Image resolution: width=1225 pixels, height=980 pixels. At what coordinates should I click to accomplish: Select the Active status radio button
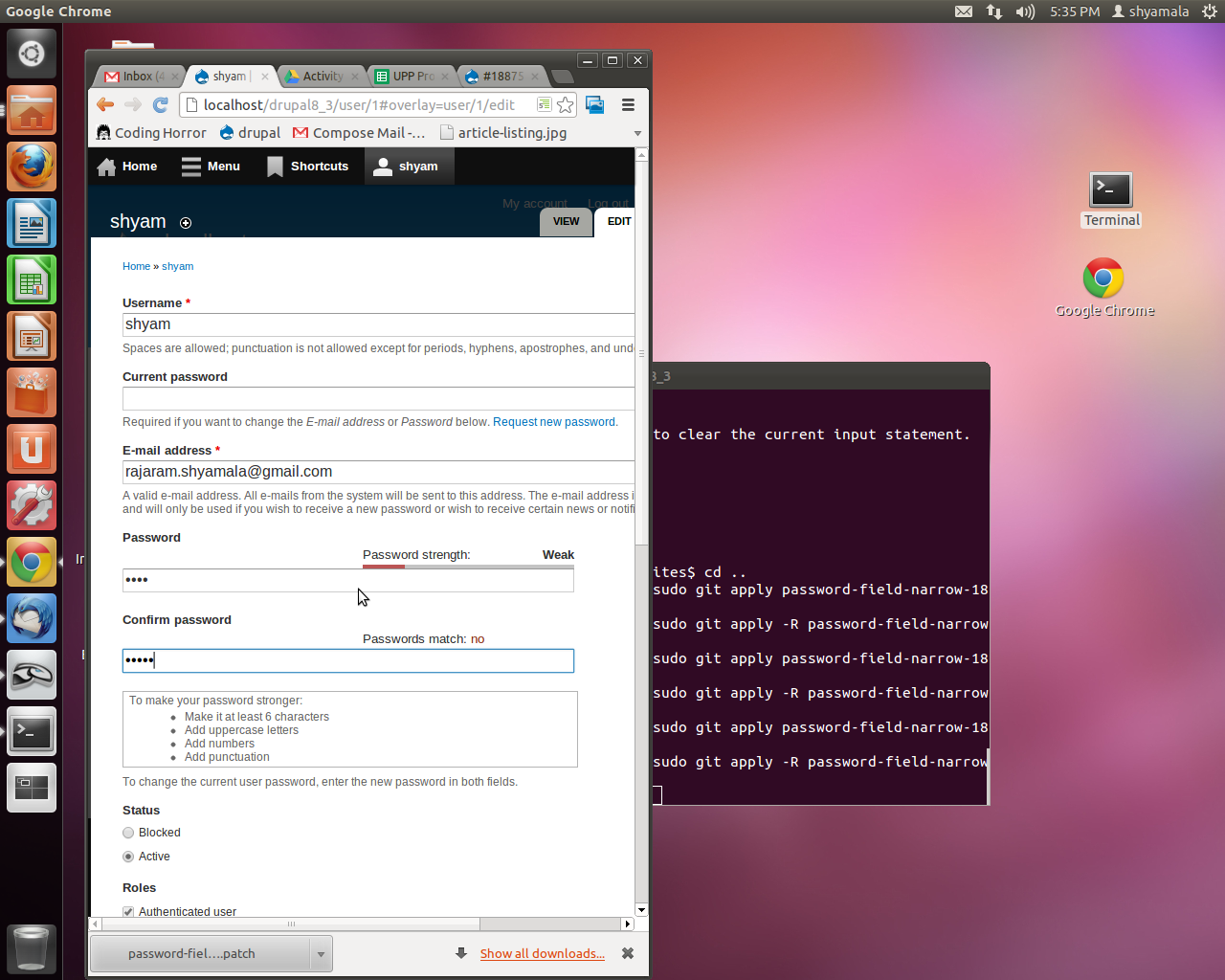pyautogui.click(x=128, y=857)
